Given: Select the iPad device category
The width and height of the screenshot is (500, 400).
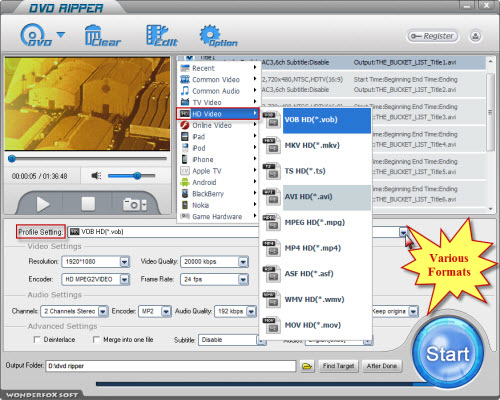Looking at the screenshot, I should tap(219, 137).
